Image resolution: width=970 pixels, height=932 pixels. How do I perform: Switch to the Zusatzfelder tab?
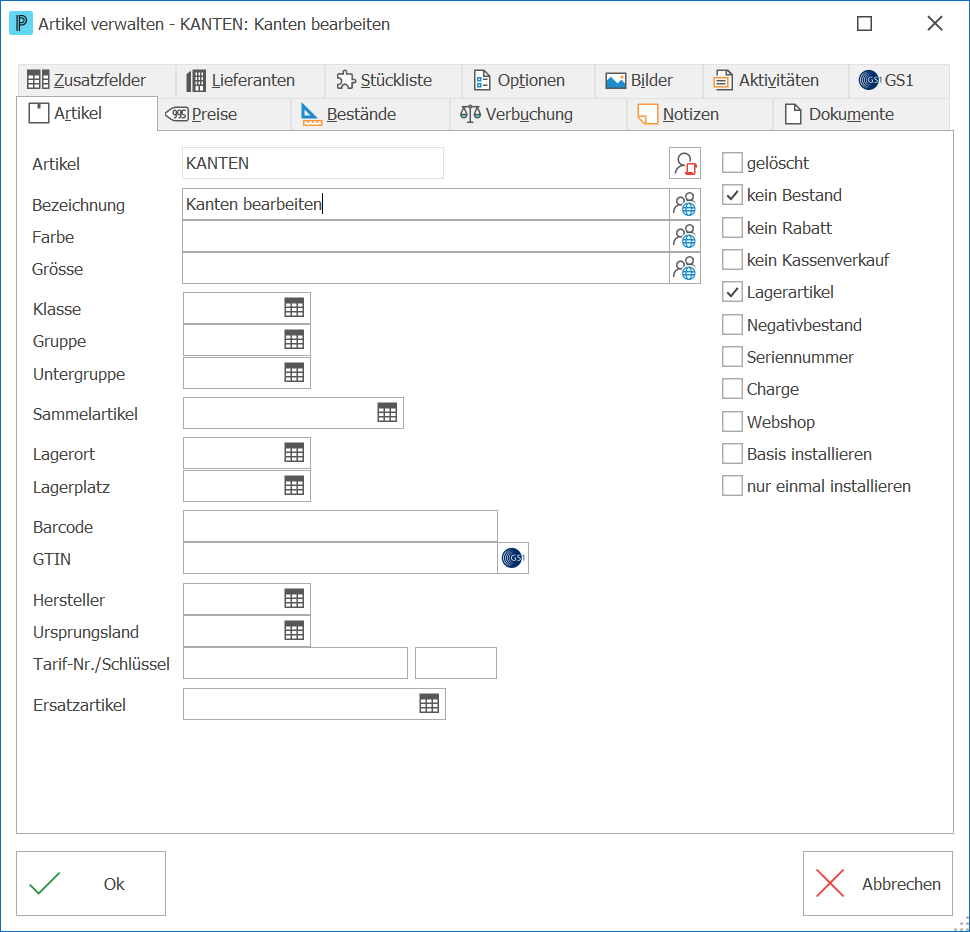click(x=97, y=80)
